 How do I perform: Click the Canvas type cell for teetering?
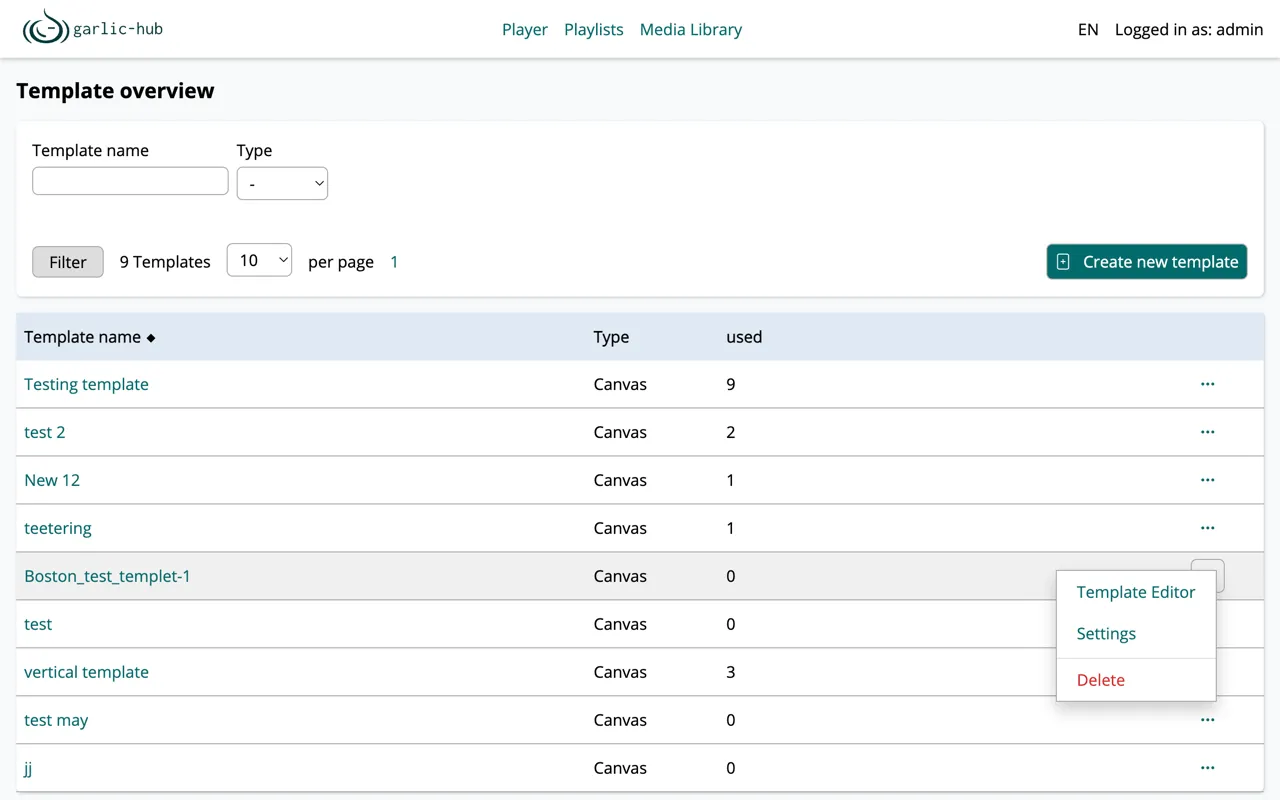click(620, 528)
